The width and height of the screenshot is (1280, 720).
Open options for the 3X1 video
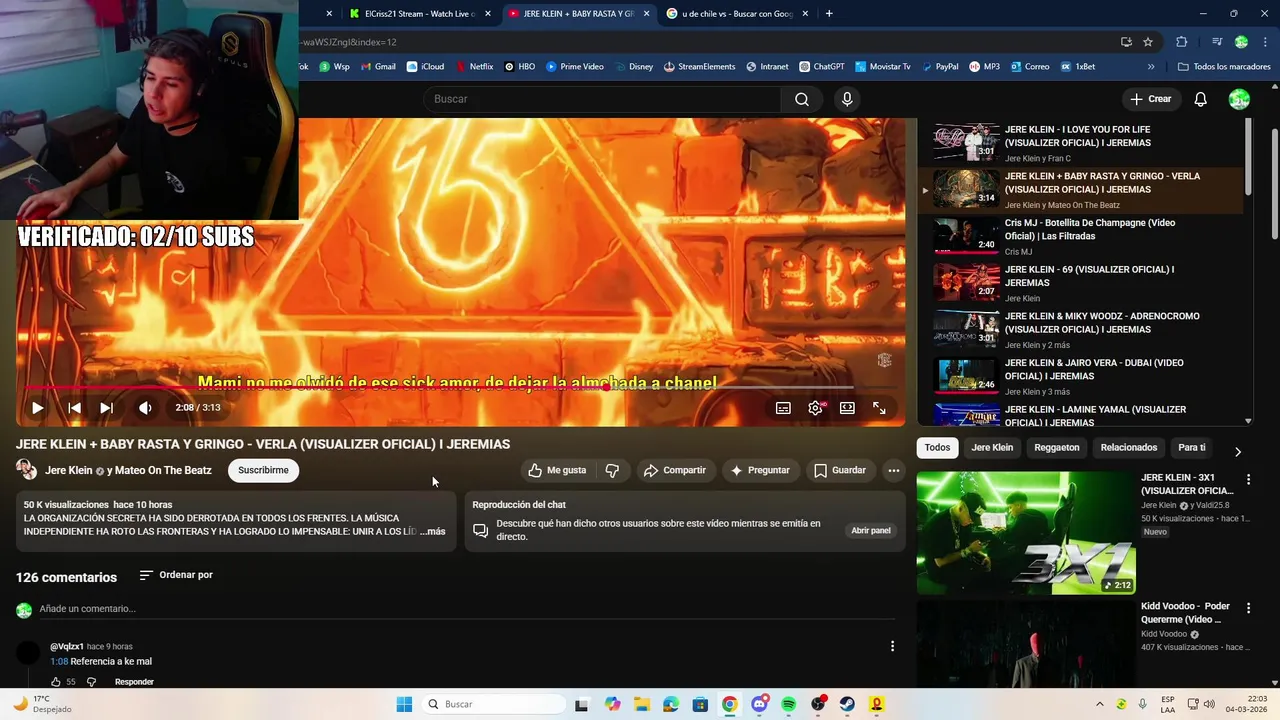tap(1248, 480)
